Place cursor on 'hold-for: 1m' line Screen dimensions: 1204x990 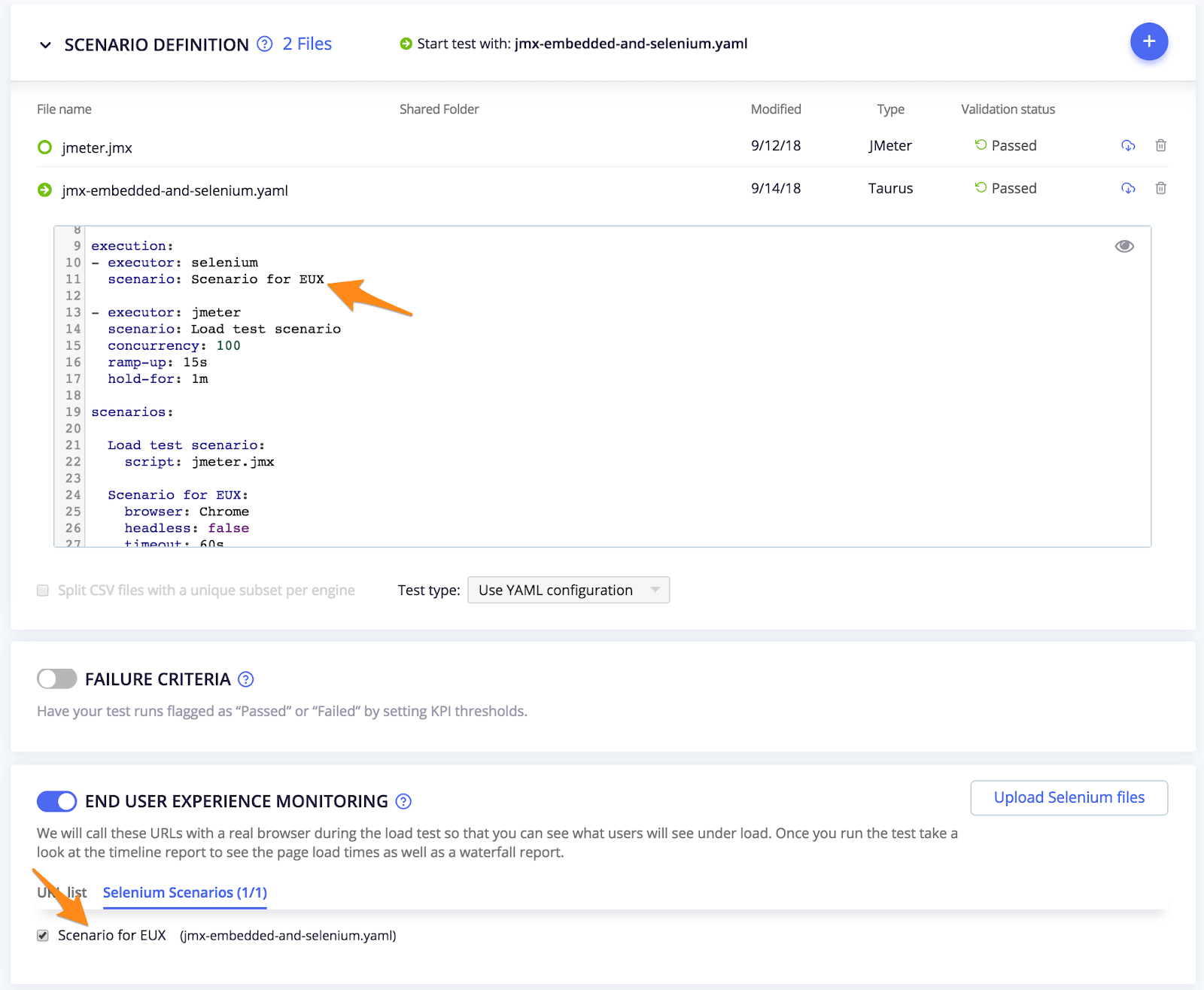[x=158, y=378]
